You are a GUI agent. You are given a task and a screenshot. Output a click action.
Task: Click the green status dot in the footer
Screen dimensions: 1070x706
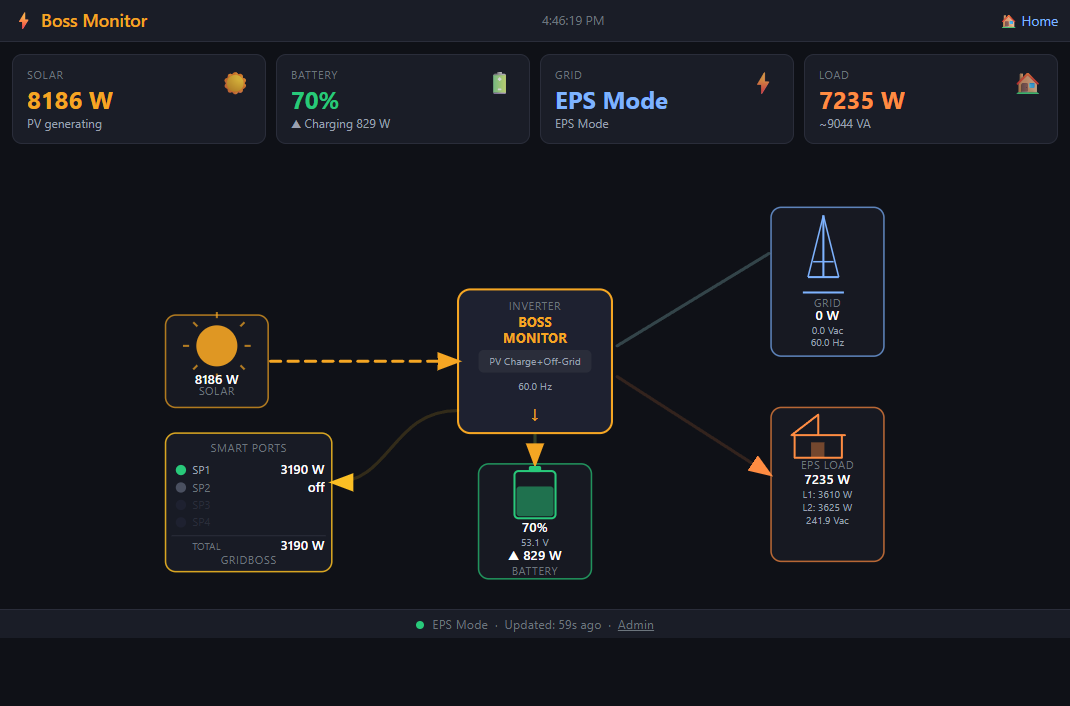(x=420, y=626)
